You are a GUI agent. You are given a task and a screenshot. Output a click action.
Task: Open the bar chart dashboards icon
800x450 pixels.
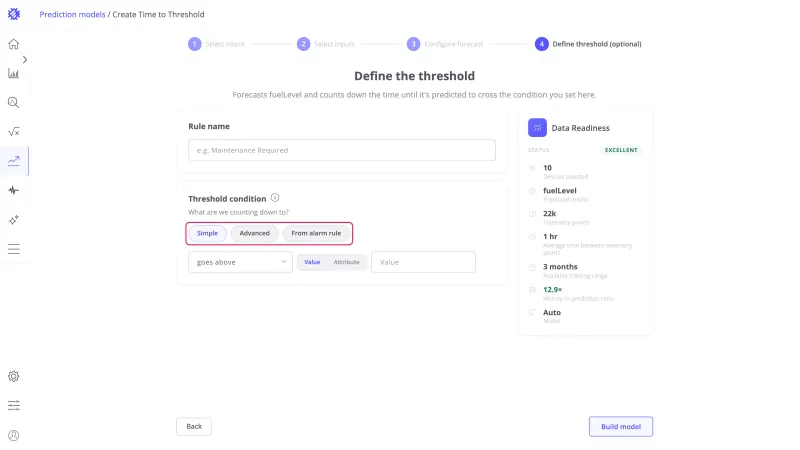(14, 73)
